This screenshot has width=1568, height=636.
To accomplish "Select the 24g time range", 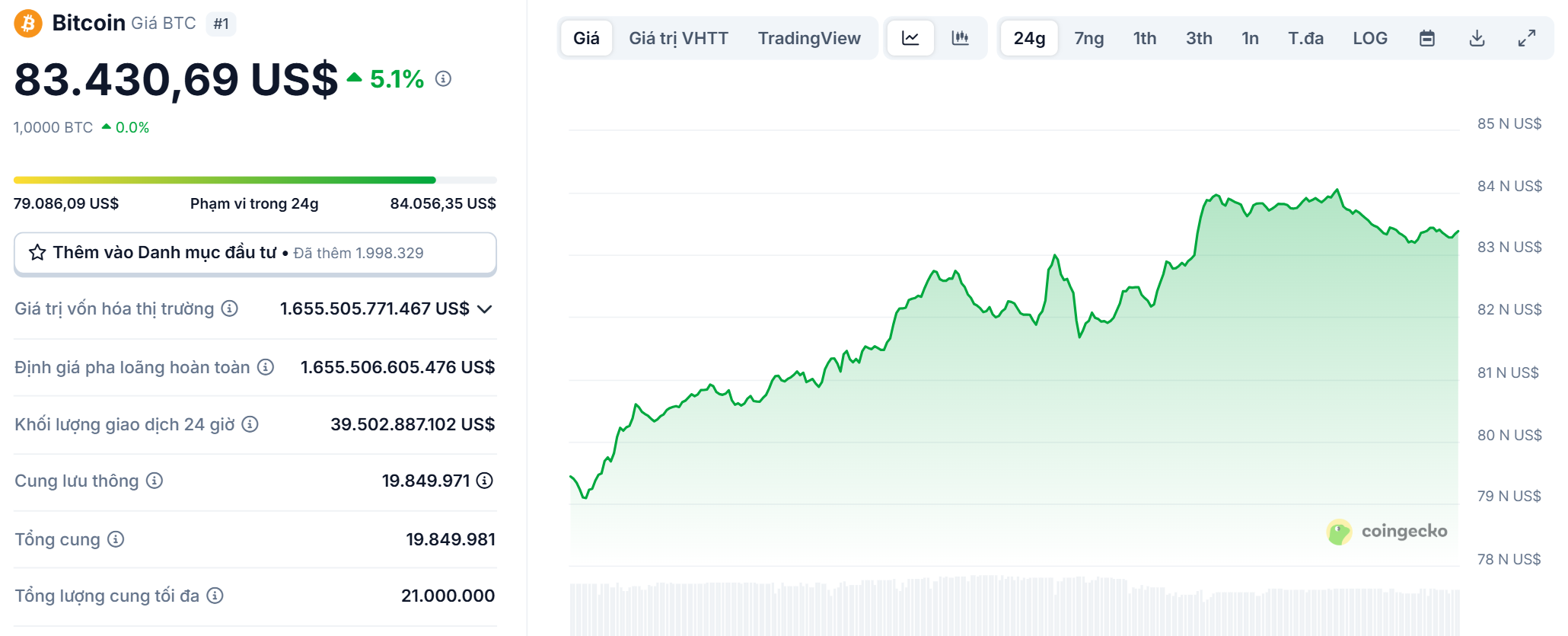I will (x=1029, y=38).
